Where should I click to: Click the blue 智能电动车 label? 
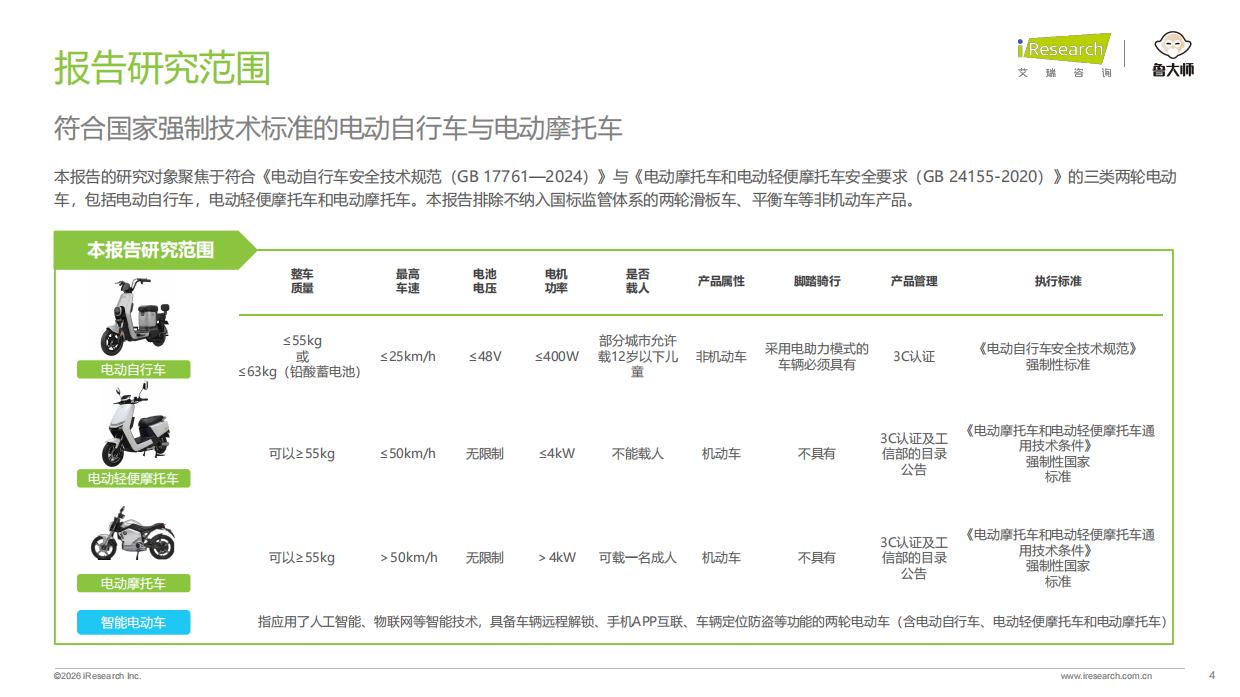point(133,622)
